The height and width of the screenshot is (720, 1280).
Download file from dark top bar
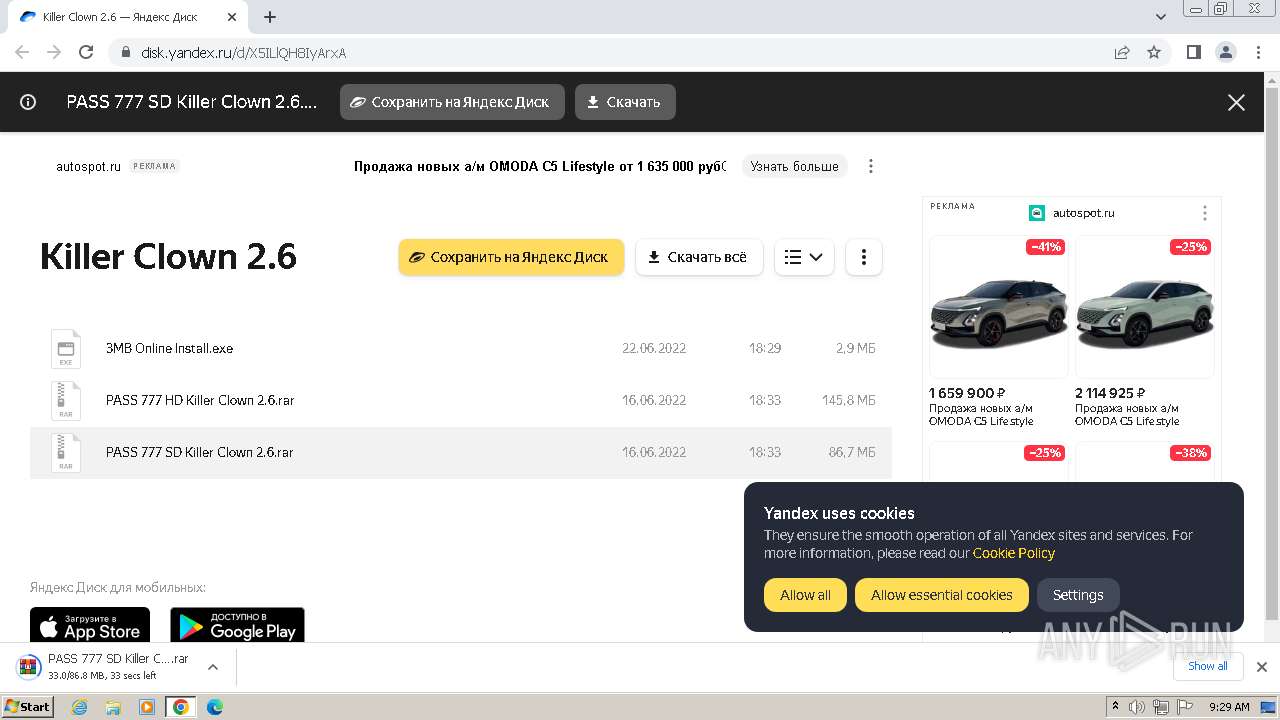coord(625,102)
